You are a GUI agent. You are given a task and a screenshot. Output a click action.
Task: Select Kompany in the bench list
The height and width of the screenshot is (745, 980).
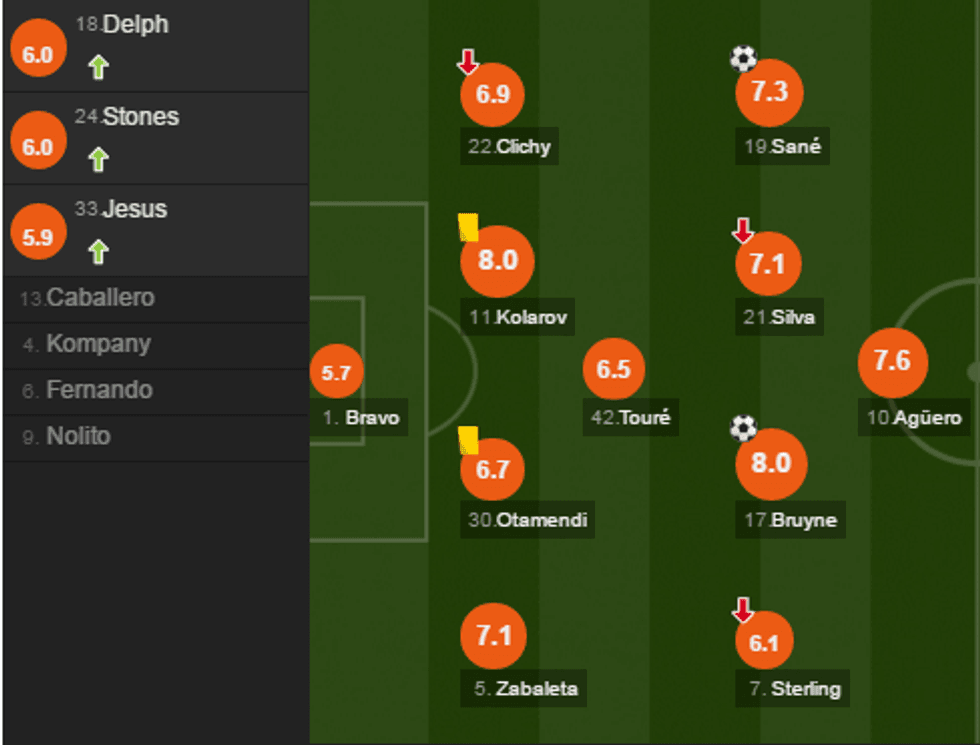pyautogui.click(x=98, y=344)
